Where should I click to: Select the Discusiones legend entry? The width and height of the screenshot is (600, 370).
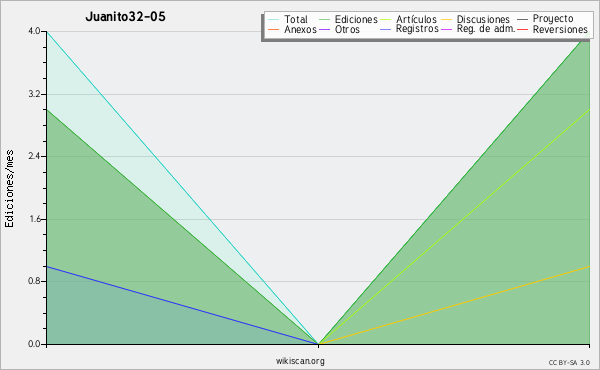[x=483, y=19]
